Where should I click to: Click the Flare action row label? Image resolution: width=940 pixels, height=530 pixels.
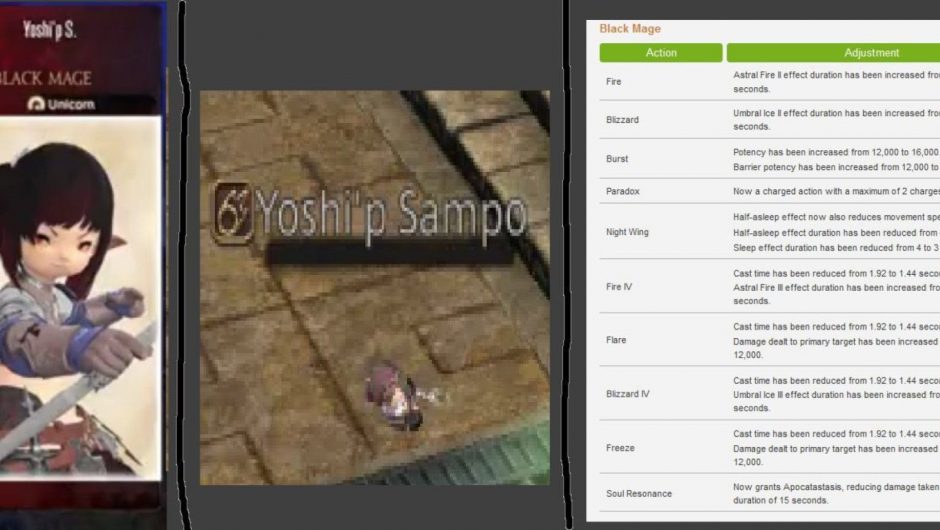pyautogui.click(x=616, y=340)
